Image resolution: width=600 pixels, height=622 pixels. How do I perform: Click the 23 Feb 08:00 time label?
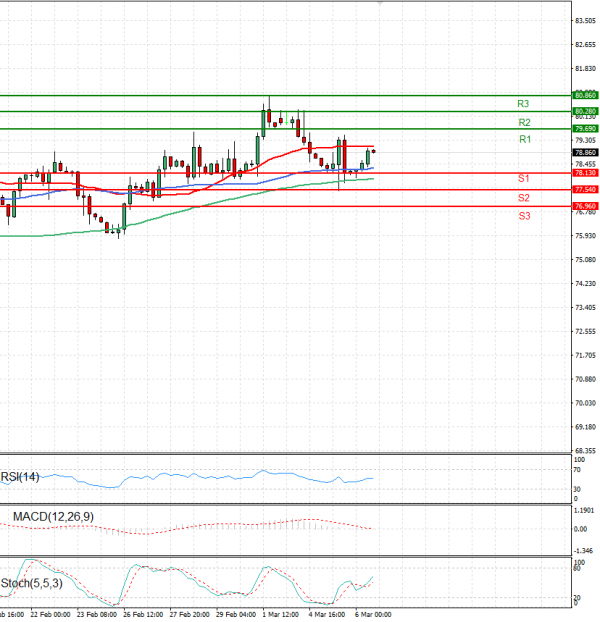(97, 614)
